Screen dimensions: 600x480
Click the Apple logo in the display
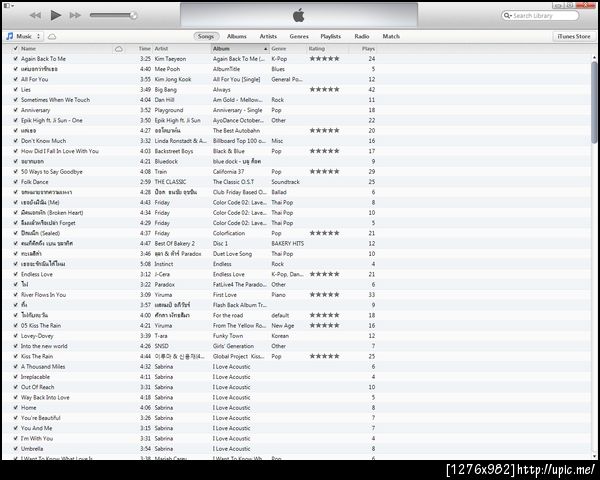298,15
